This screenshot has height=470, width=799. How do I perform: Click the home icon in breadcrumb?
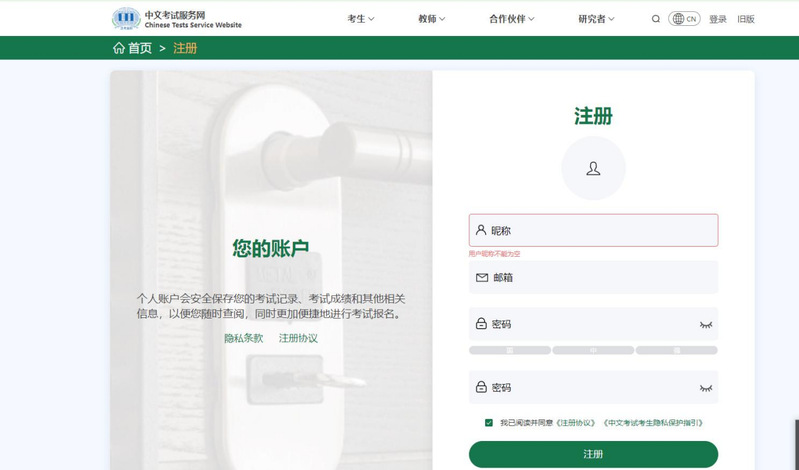119,48
